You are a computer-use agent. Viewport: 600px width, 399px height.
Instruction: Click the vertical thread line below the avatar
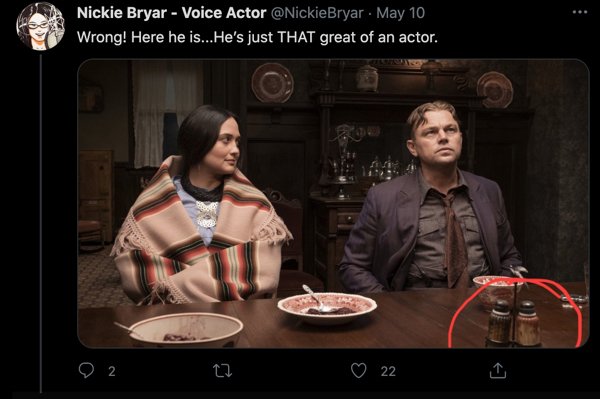click(x=41, y=224)
